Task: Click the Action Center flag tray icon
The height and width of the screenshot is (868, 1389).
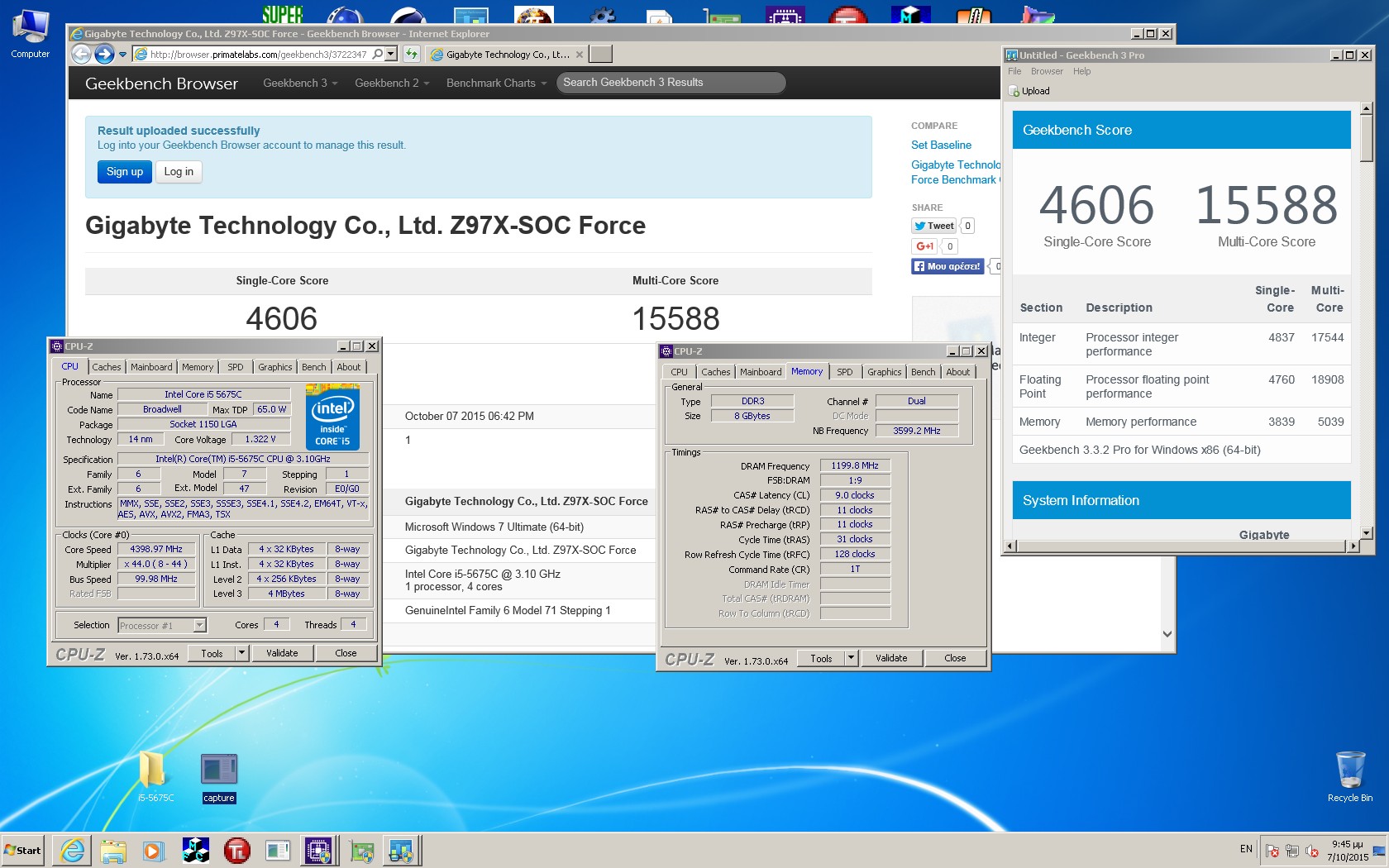Action: (x=1272, y=851)
